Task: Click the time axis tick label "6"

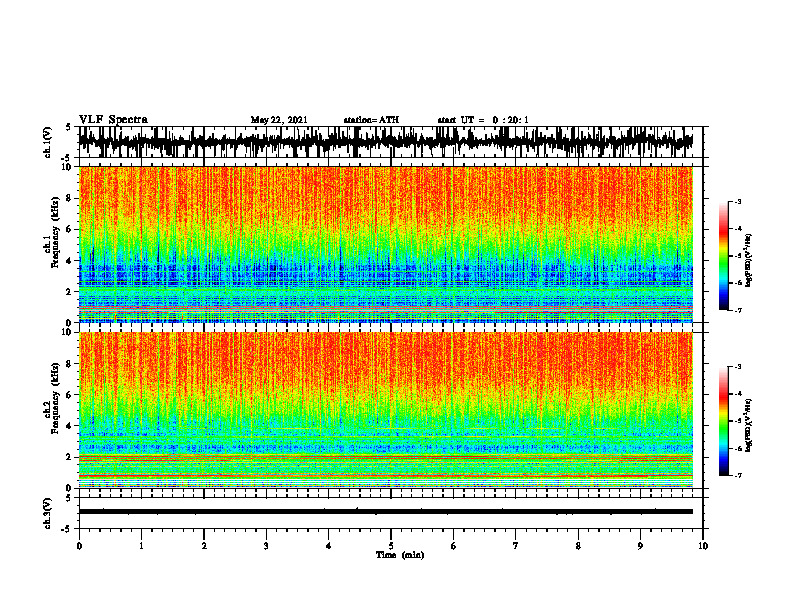Action: [454, 546]
